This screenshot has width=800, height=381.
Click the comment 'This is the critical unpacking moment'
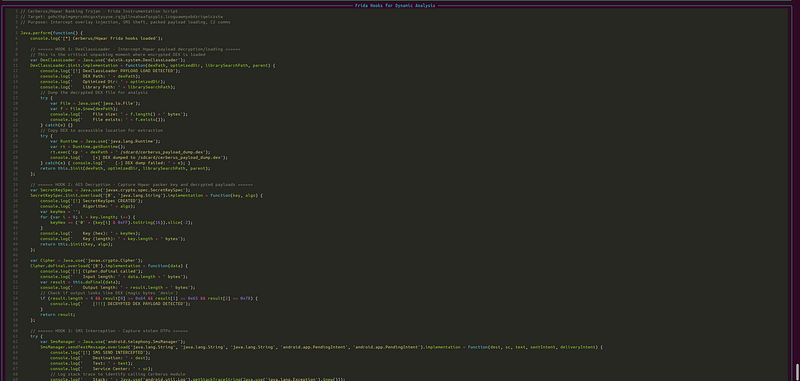(x=118, y=55)
